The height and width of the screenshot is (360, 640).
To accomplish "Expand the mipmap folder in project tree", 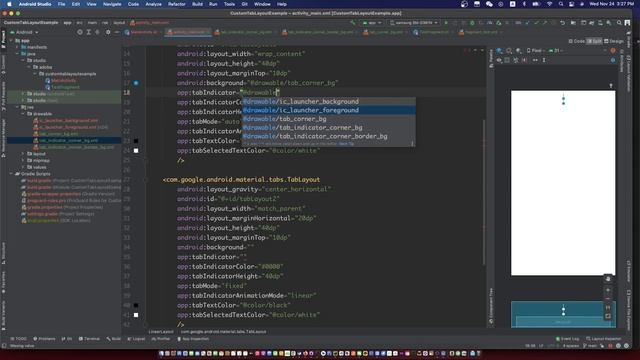I will click(x=24, y=160).
